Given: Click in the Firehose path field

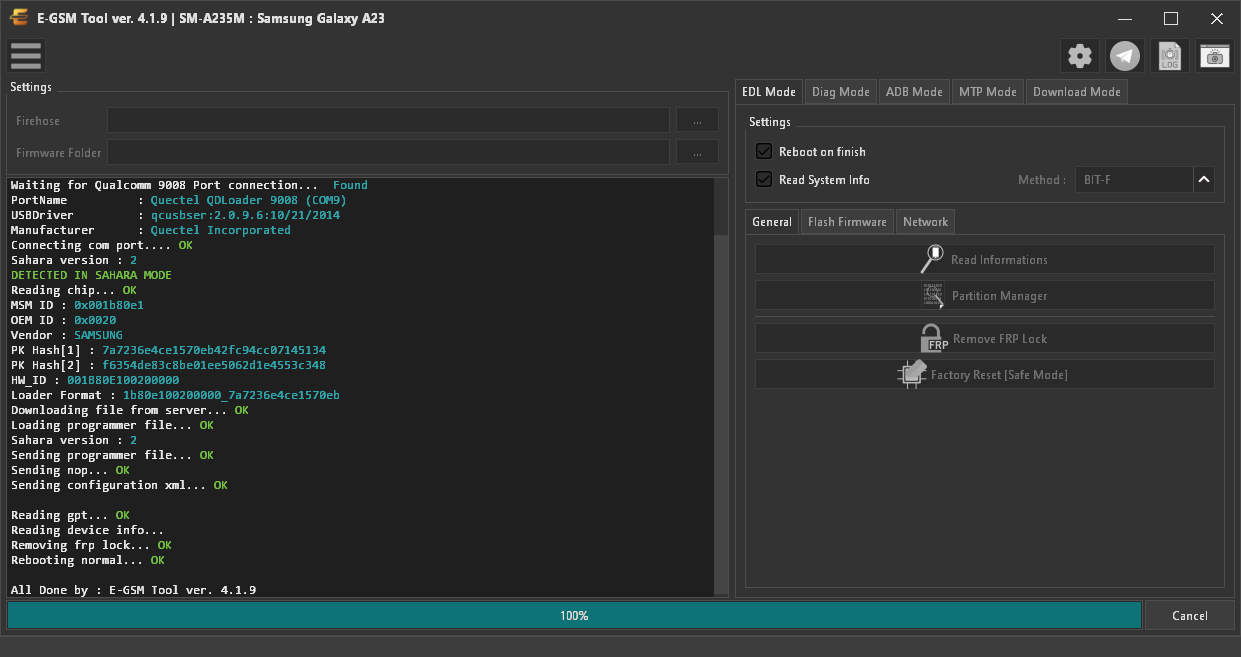Looking at the screenshot, I should pos(388,120).
